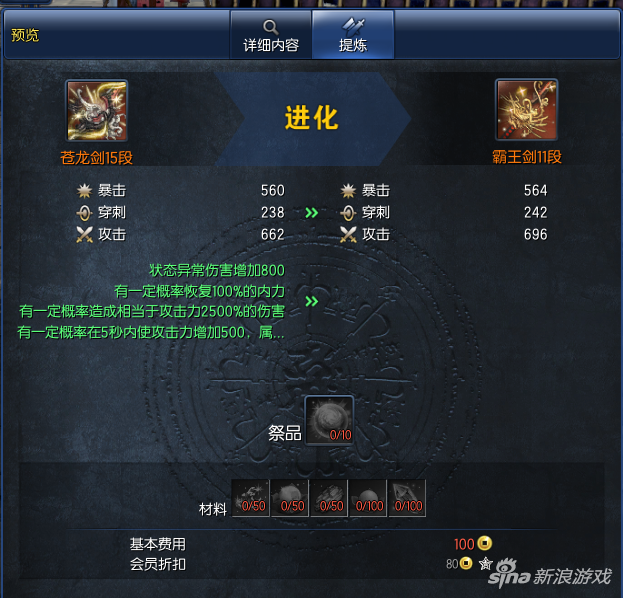The height and width of the screenshot is (598, 623).
Task: Click truncated effect text ending with 属...
Action: click(151, 332)
